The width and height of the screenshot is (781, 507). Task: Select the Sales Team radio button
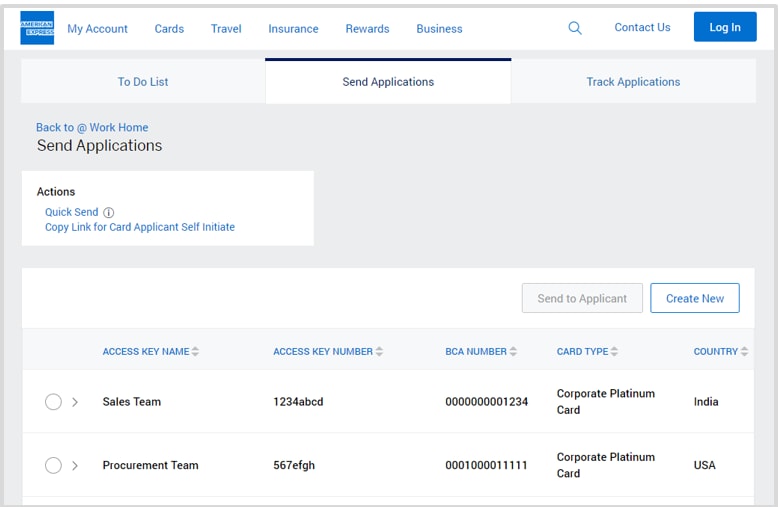click(53, 402)
